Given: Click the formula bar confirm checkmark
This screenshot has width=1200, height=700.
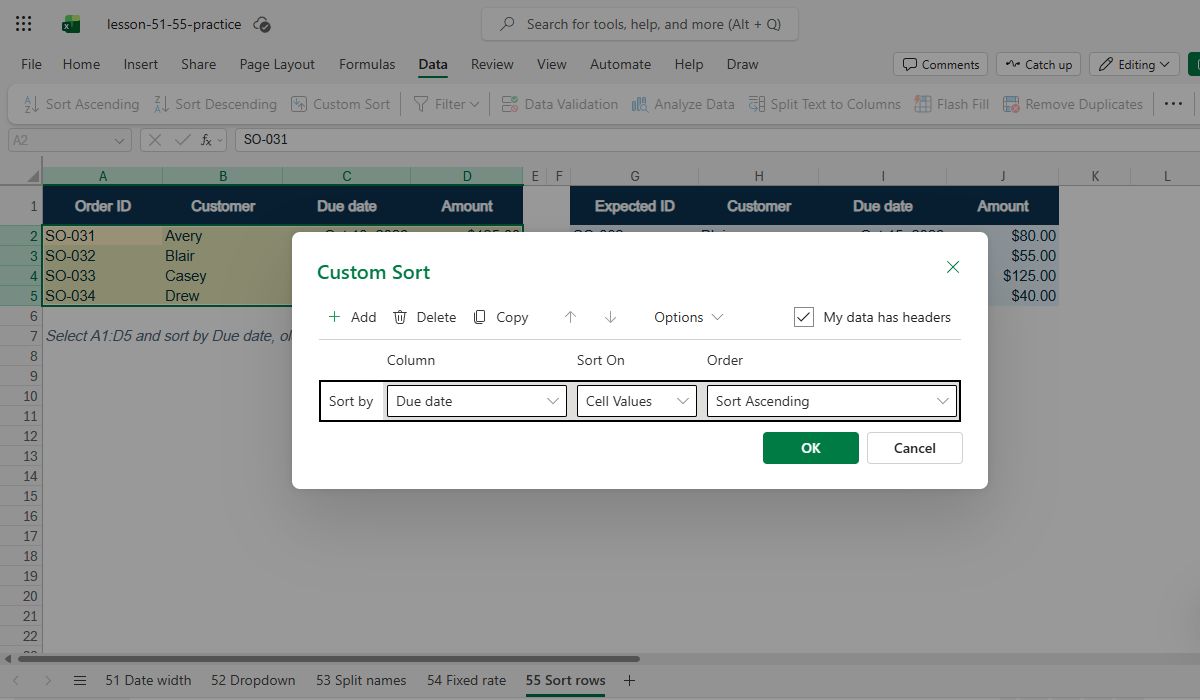Looking at the screenshot, I should point(182,140).
